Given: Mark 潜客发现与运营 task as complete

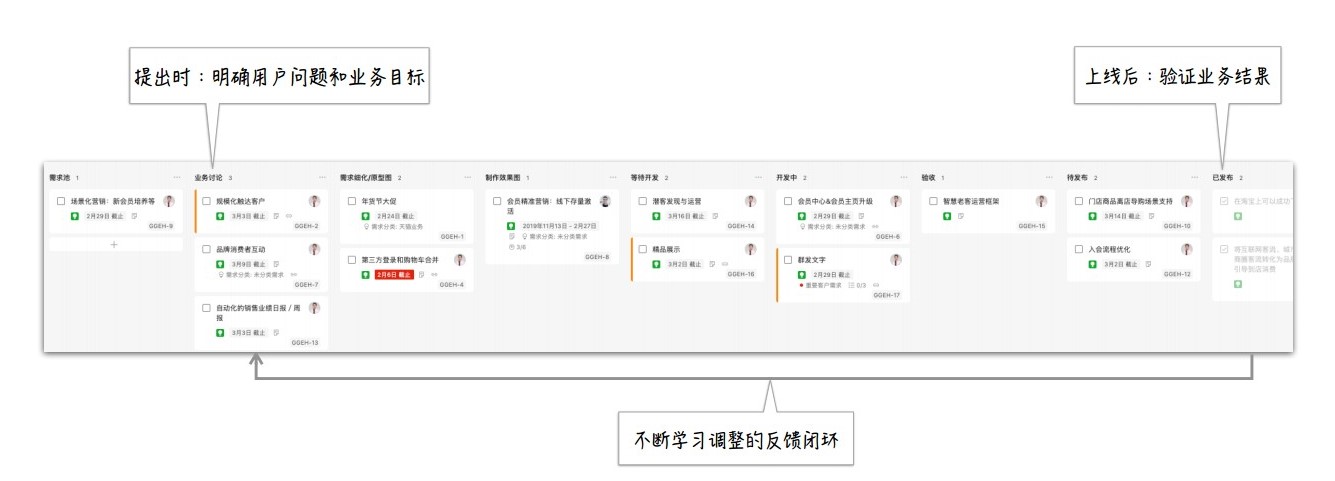Looking at the screenshot, I should point(643,201).
